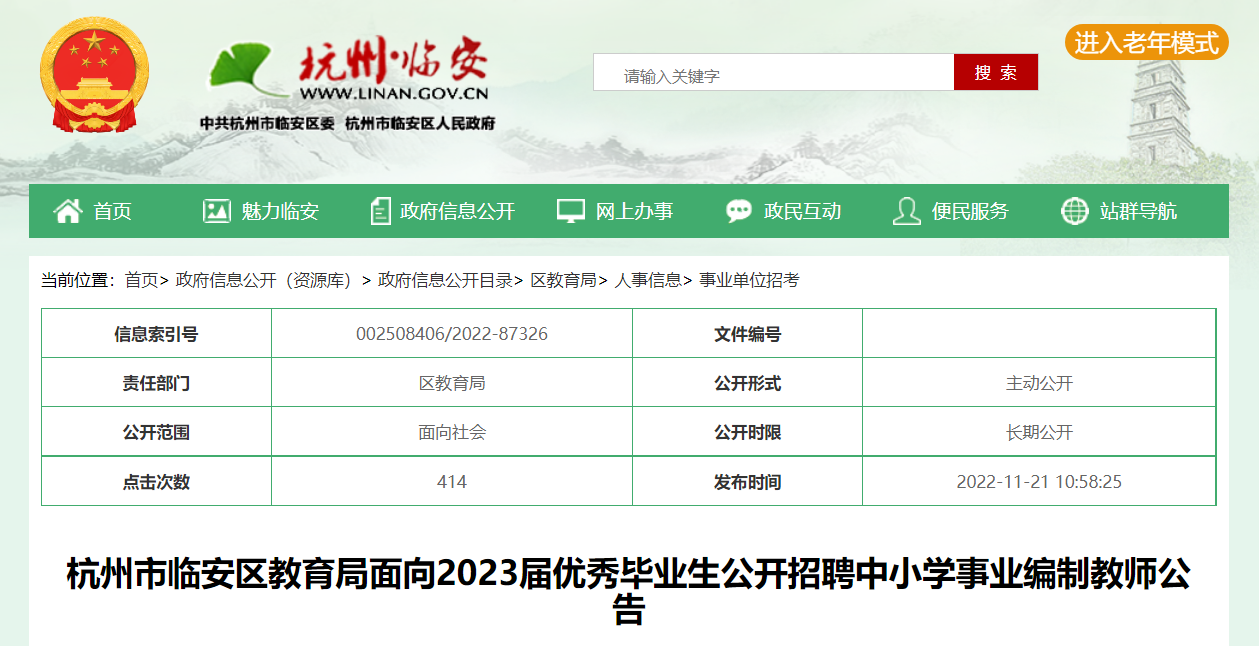Click the Hangzhou Lin'an ginkgo leaf logo
Screen dimensions: 1259x646
(x=250, y=69)
